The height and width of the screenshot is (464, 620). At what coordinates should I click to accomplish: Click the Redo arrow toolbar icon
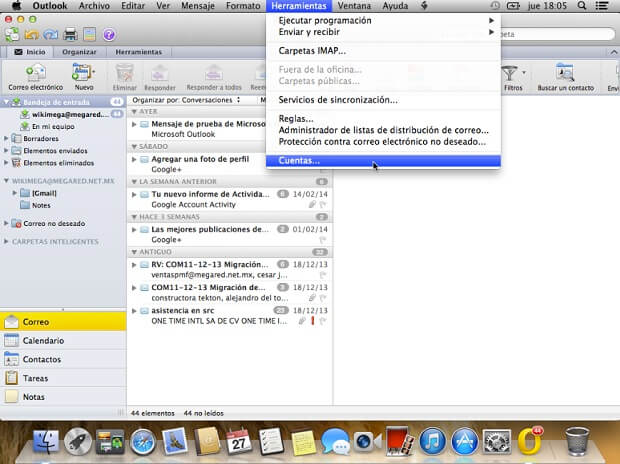tap(51, 35)
